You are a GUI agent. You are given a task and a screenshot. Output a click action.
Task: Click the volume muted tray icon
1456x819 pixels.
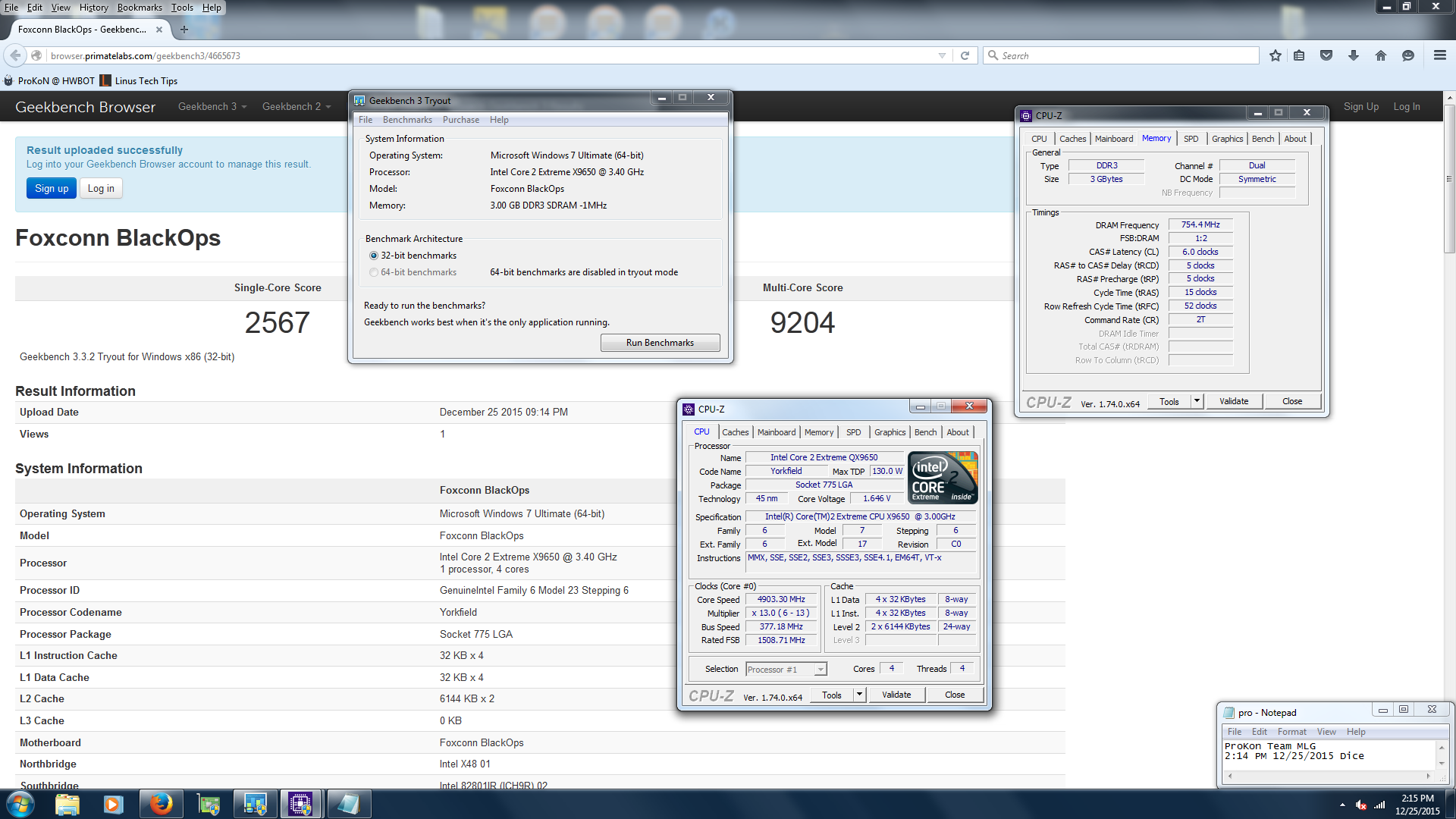tap(1361, 805)
